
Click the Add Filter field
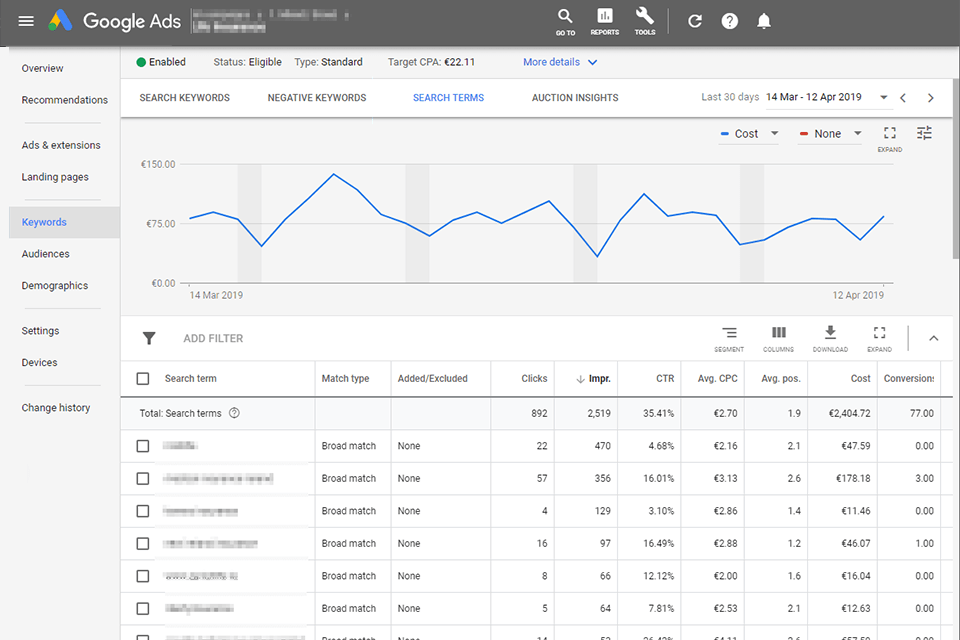213,339
